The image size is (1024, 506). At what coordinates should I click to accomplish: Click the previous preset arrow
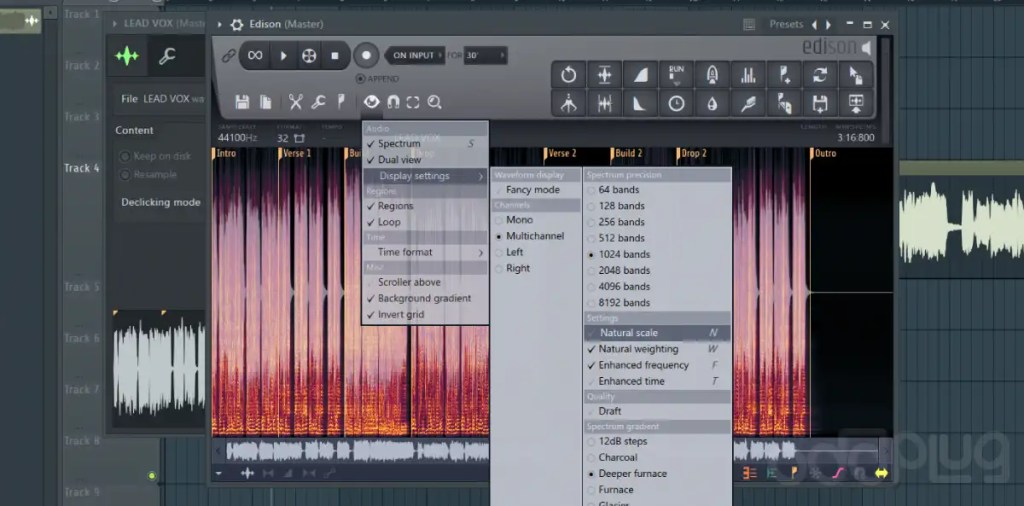(x=814, y=25)
